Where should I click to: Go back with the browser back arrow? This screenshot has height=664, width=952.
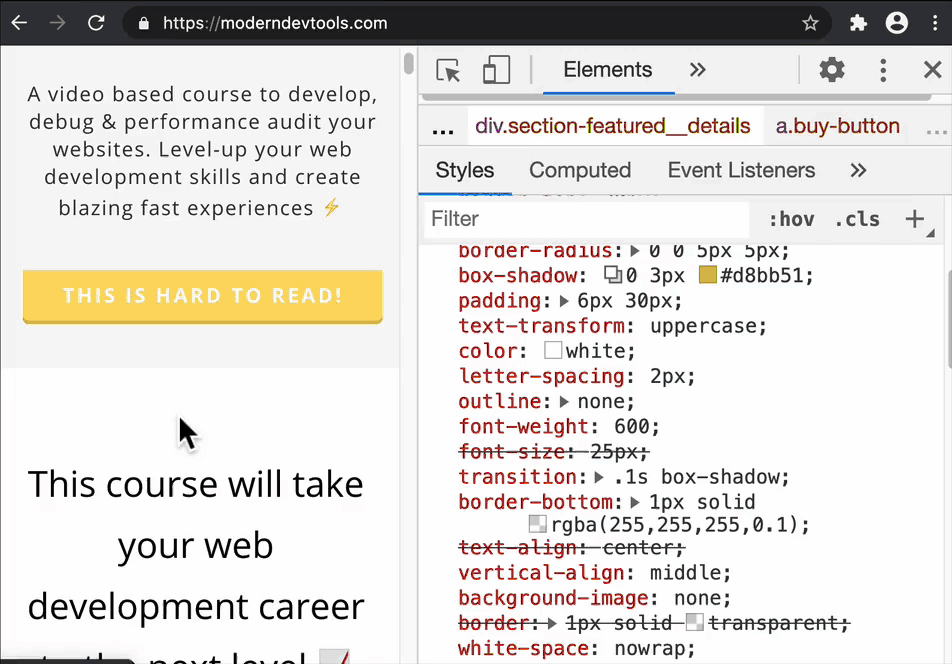pyautogui.click(x=19, y=23)
